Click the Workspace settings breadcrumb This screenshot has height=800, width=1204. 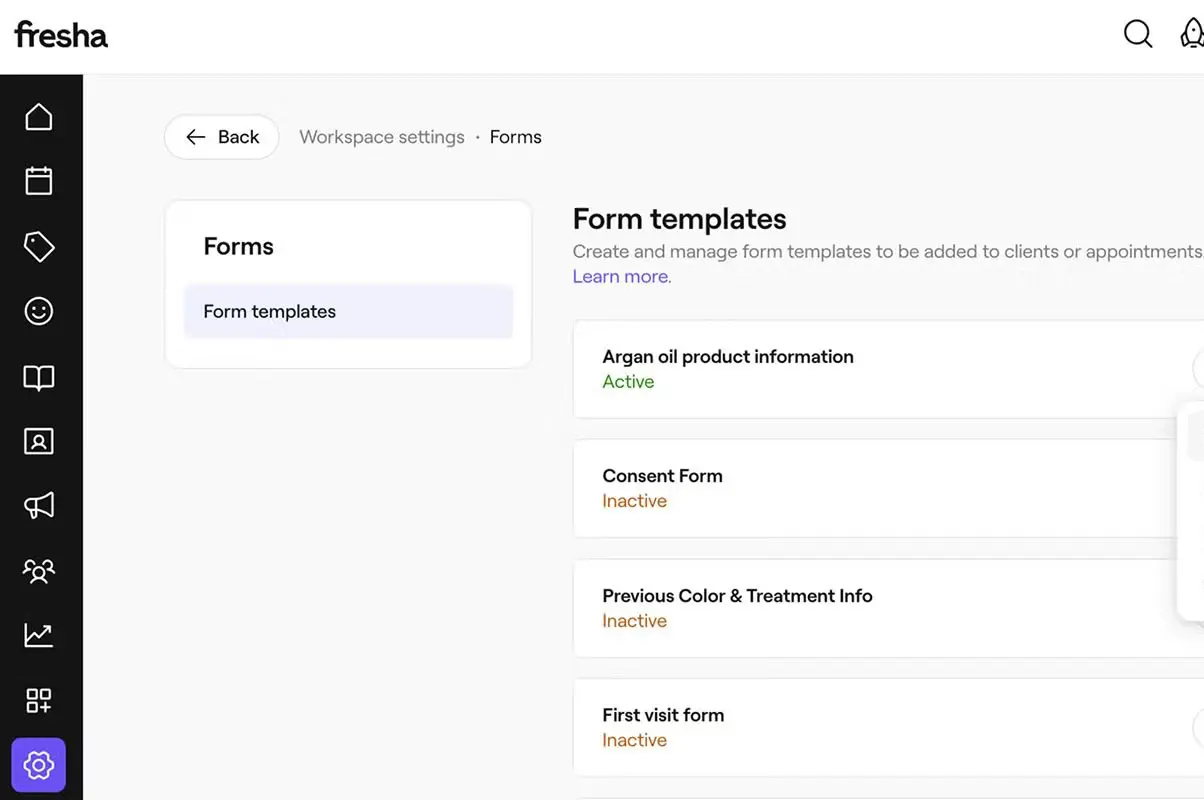click(381, 136)
